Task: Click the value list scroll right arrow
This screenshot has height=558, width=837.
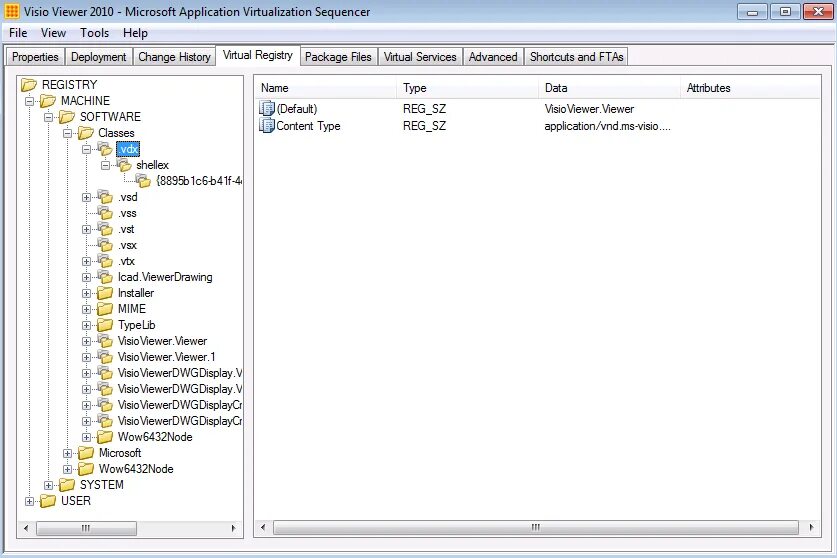Action: [x=811, y=528]
